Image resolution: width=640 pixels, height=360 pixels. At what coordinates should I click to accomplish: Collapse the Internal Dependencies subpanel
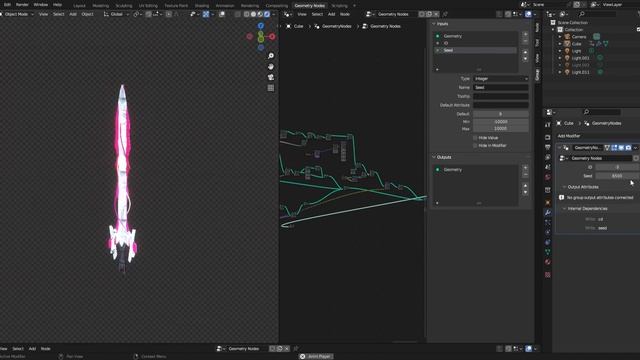564,209
